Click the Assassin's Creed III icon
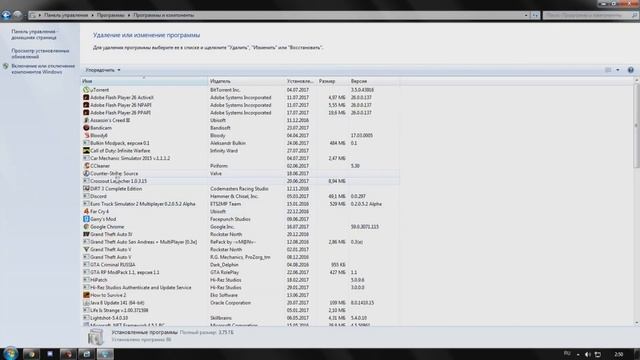 [86, 120]
